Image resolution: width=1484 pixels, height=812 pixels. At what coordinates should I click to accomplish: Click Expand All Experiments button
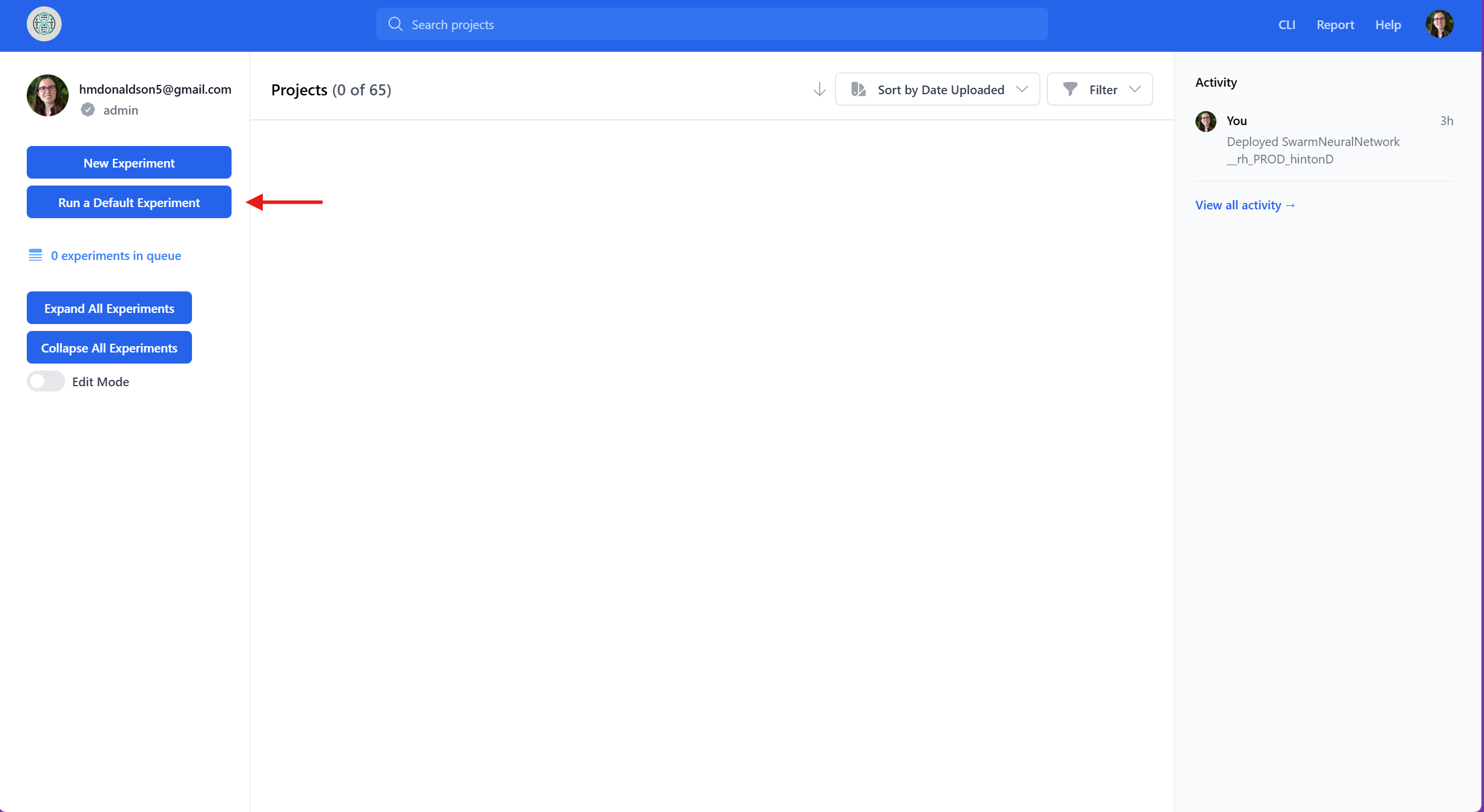pyautogui.click(x=109, y=308)
